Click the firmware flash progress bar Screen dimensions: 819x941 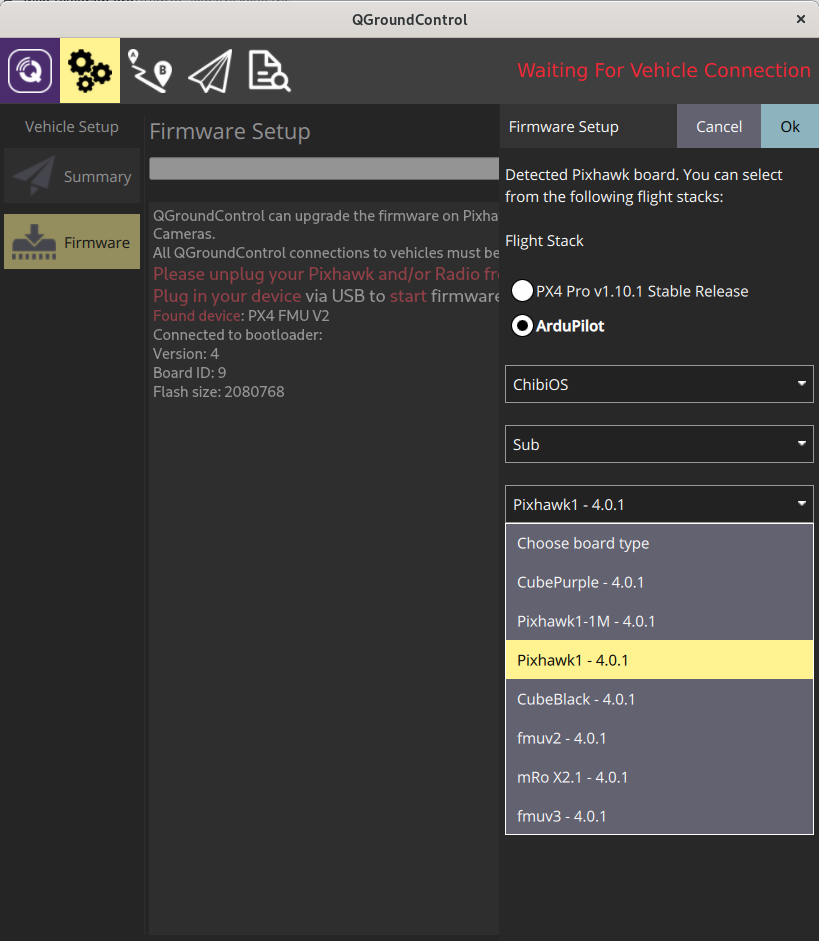pyautogui.click(x=324, y=169)
